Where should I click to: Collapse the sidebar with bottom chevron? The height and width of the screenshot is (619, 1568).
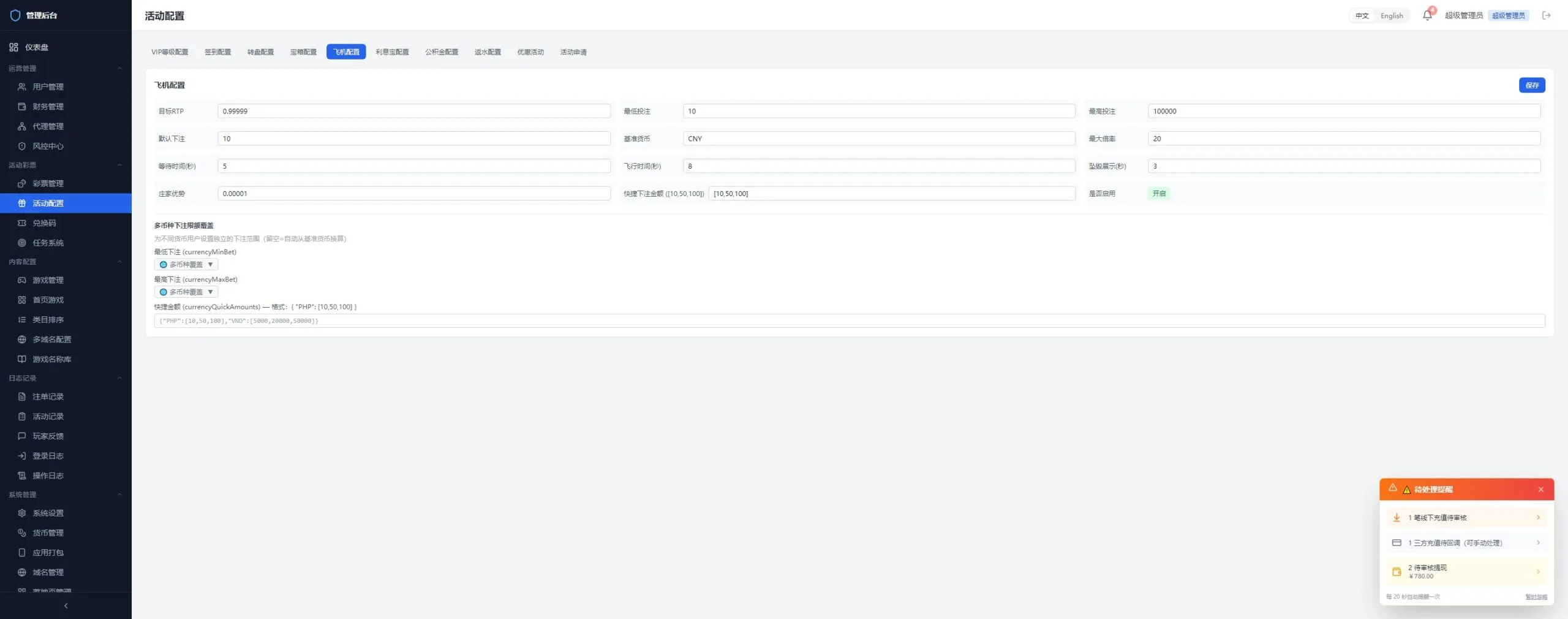coord(66,606)
